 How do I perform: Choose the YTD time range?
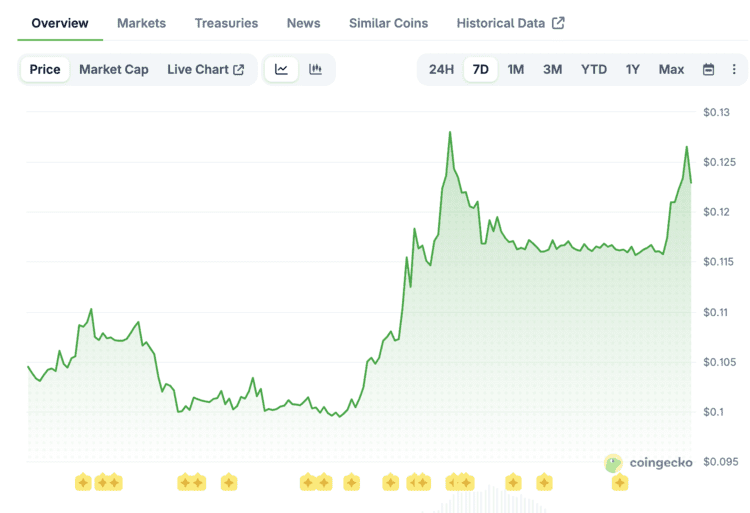coord(594,69)
